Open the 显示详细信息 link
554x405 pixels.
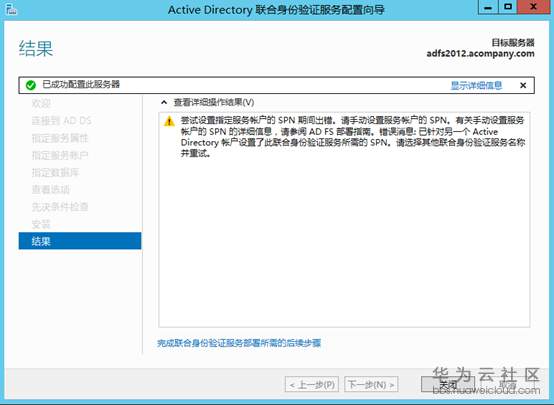(x=476, y=85)
